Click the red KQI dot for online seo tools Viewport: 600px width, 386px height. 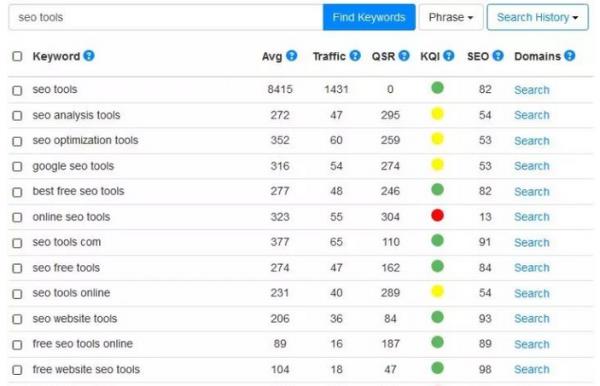pyautogui.click(x=437, y=215)
